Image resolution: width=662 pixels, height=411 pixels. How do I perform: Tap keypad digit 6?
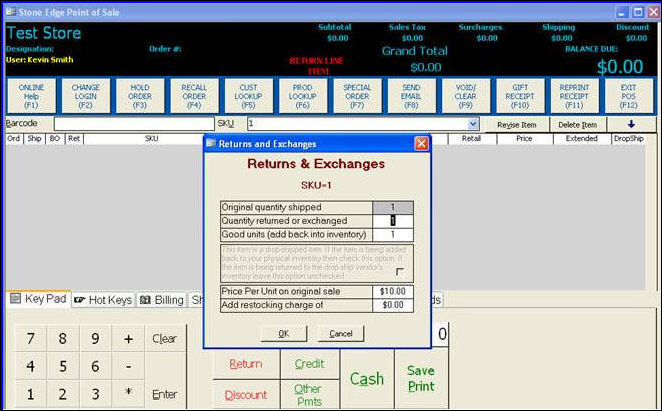pos(95,366)
